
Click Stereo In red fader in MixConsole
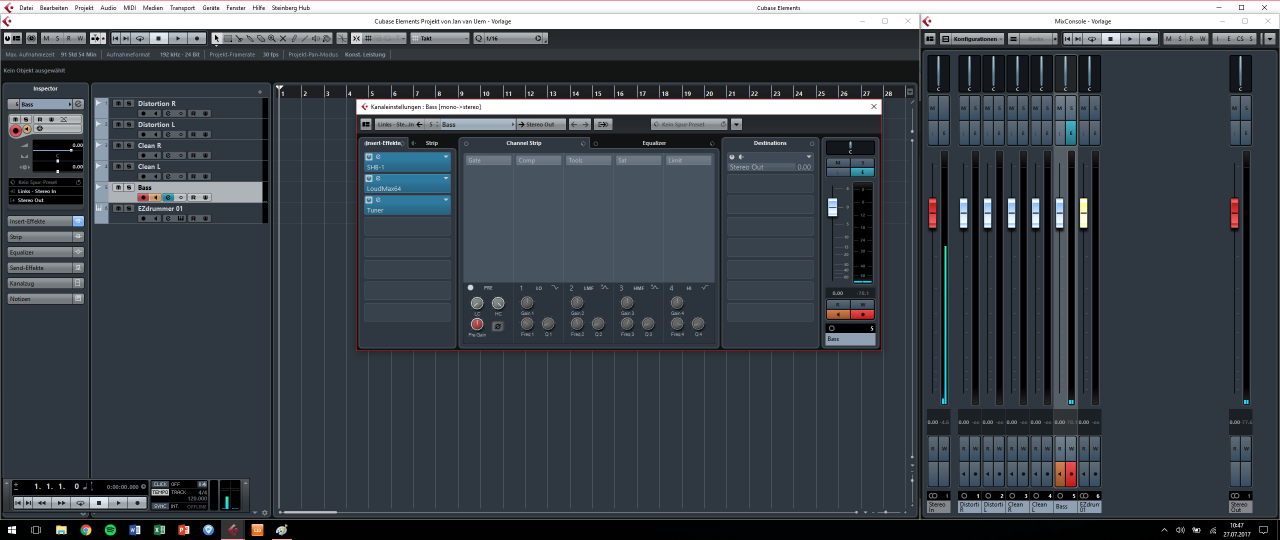tap(933, 212)
